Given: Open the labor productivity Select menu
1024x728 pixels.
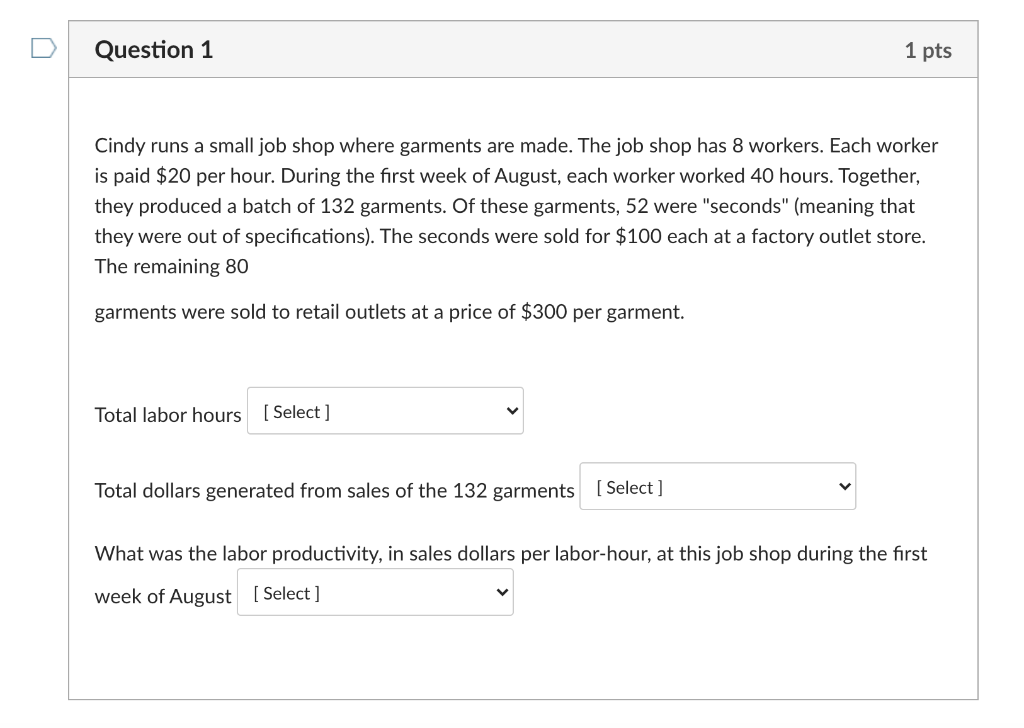Looking at the screenshot, I should (375, 592).
